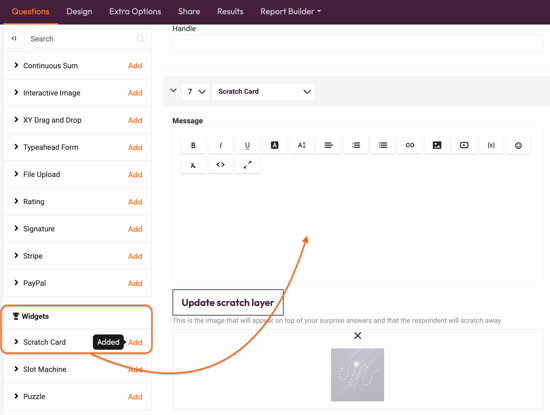
Task: Switch to HTML source code view
Action: click(x=220, y=165)
